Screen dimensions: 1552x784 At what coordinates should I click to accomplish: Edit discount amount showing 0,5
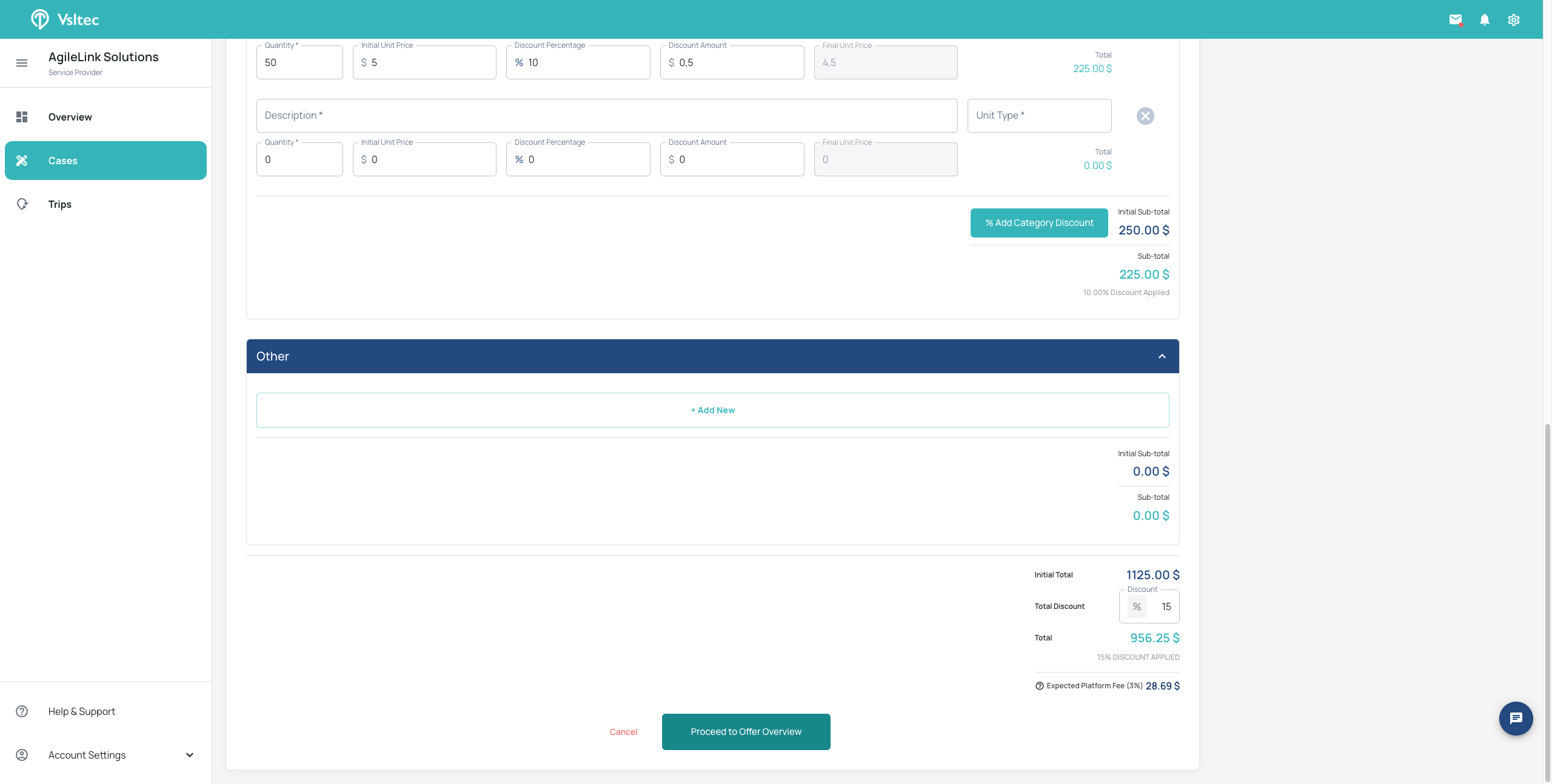pyautogui.click(x=732, y=62)
